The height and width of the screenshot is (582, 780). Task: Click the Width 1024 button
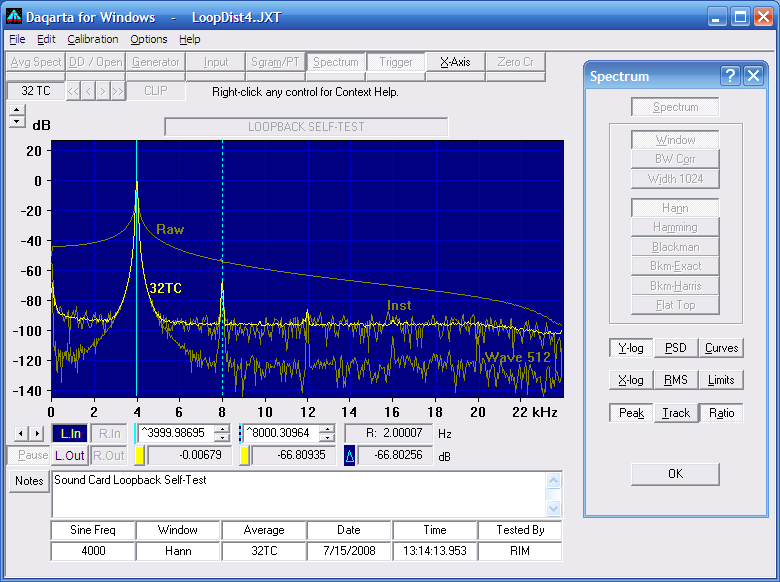pyautogui.click(x=675, y=179)
